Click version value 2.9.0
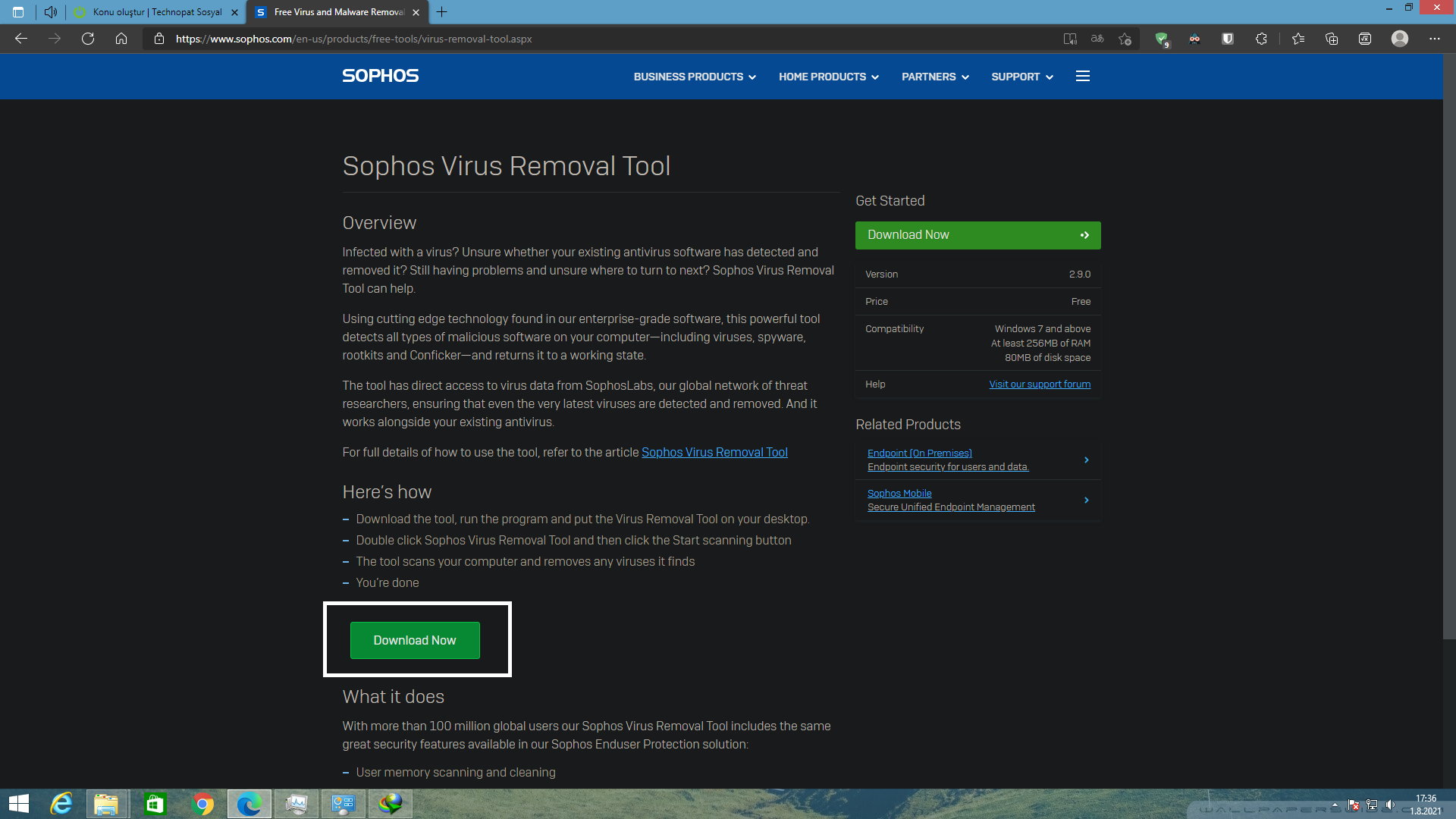The image size is (1456, 819). pyautogui.click(x=1080, y=275)
